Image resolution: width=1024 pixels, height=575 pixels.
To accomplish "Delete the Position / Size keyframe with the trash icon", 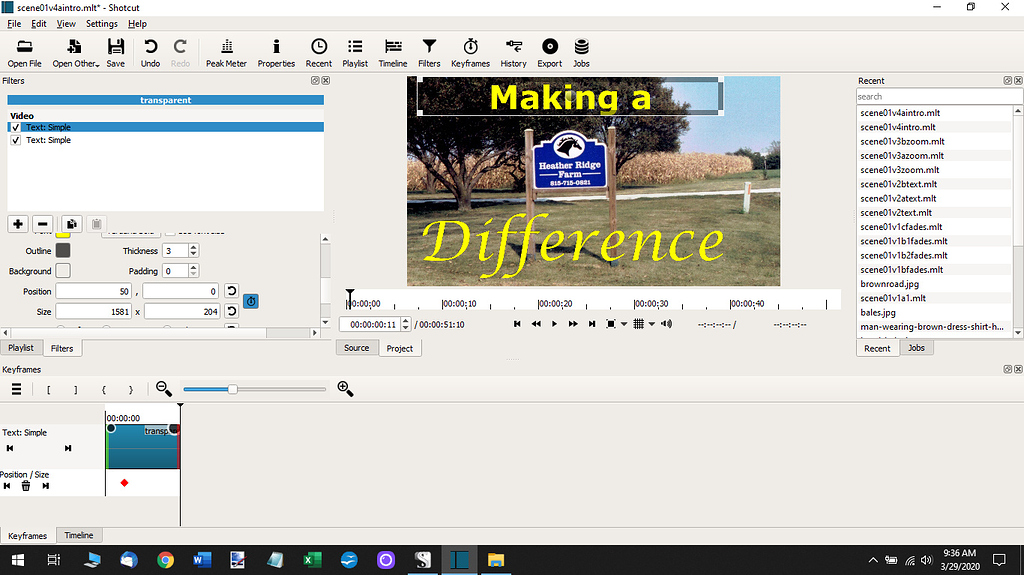I will (x=26, y=486).
